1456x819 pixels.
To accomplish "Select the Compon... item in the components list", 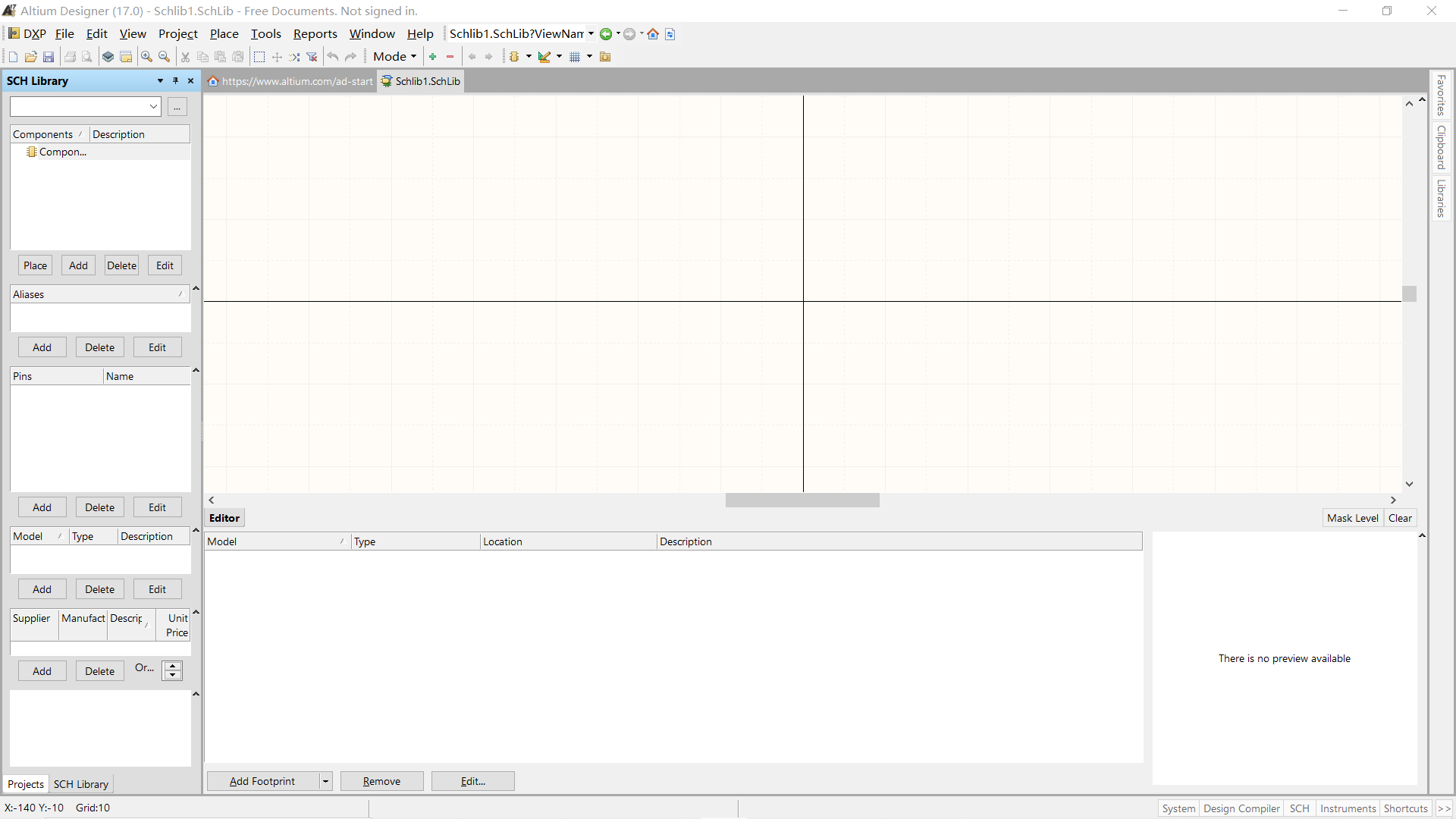I will [62, 152].
